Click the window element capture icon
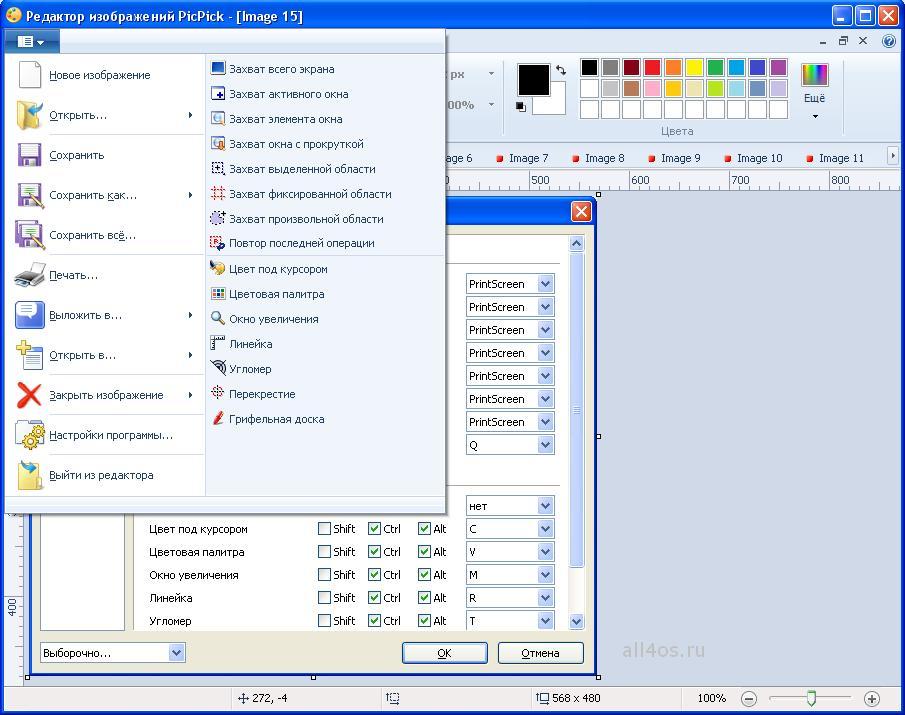 218,118
